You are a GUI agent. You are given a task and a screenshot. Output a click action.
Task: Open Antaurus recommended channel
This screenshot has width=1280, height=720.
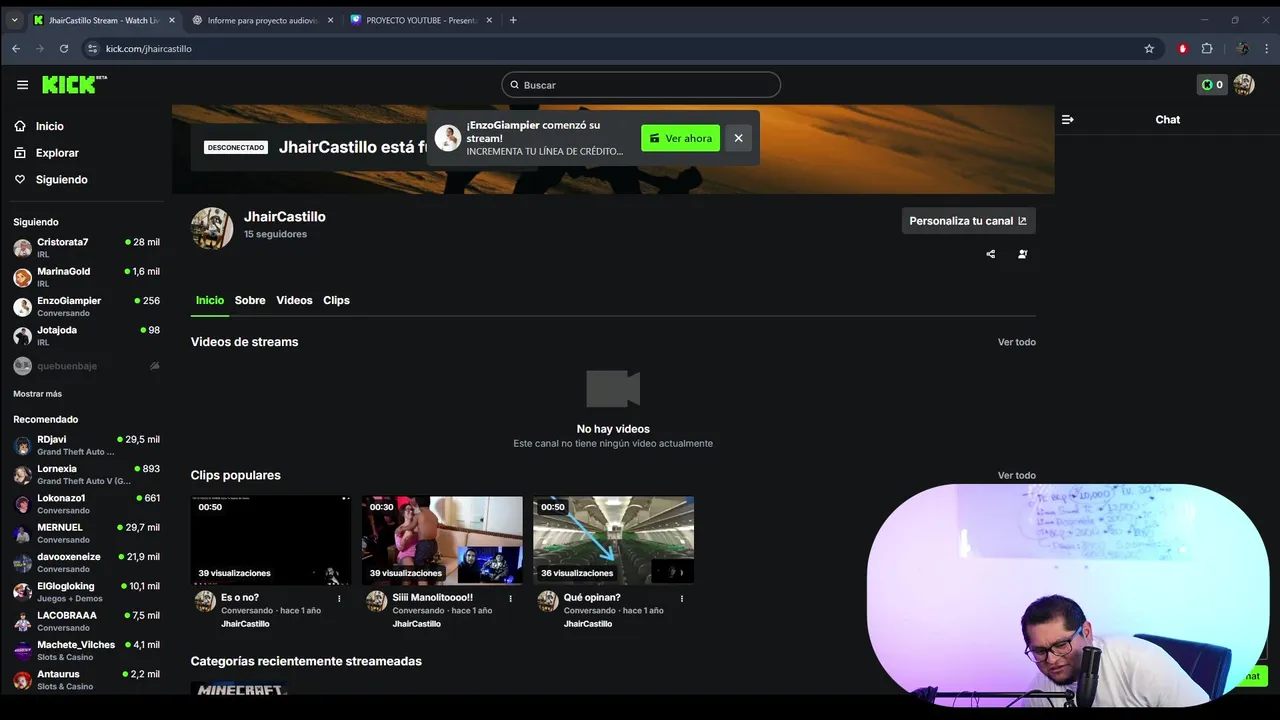pos(86,680)
